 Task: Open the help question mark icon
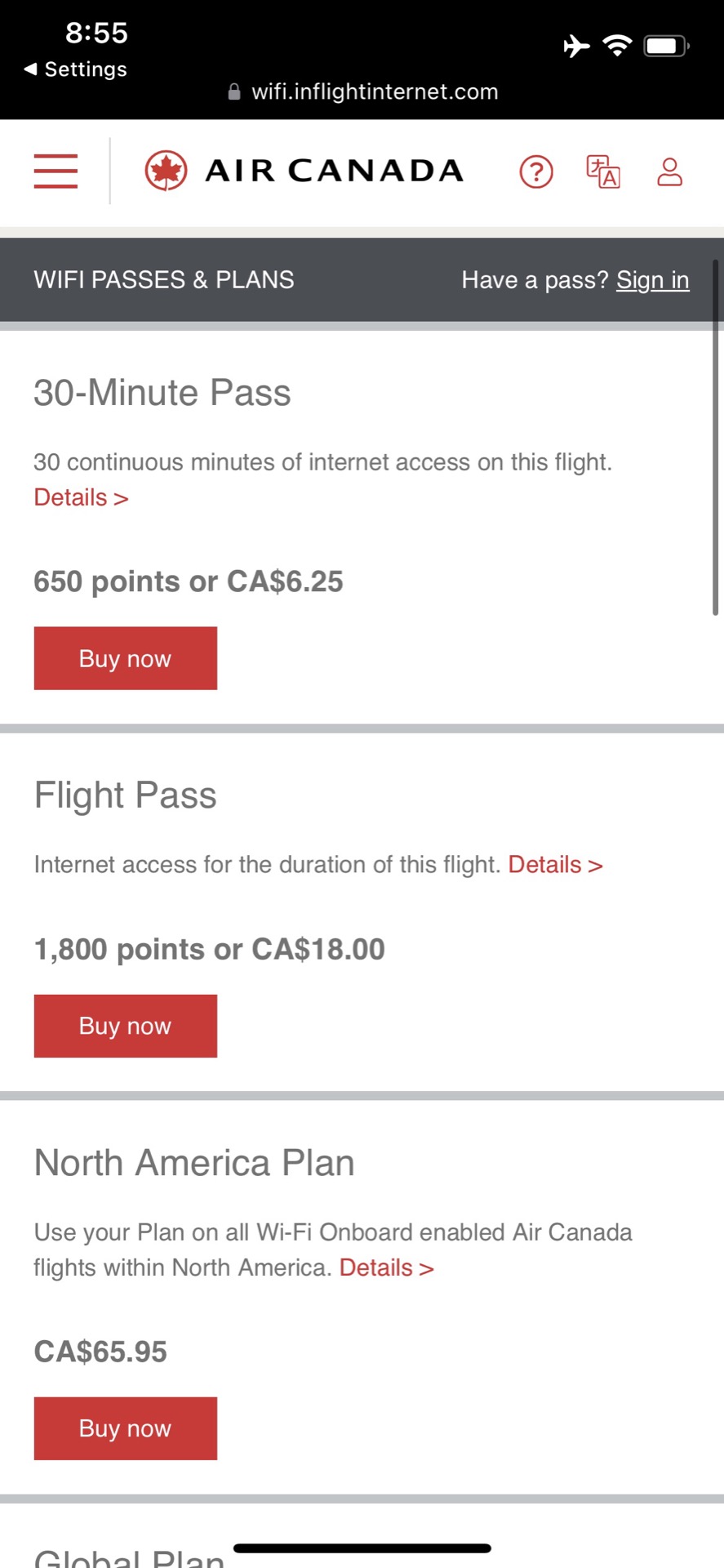pos(536,172)
